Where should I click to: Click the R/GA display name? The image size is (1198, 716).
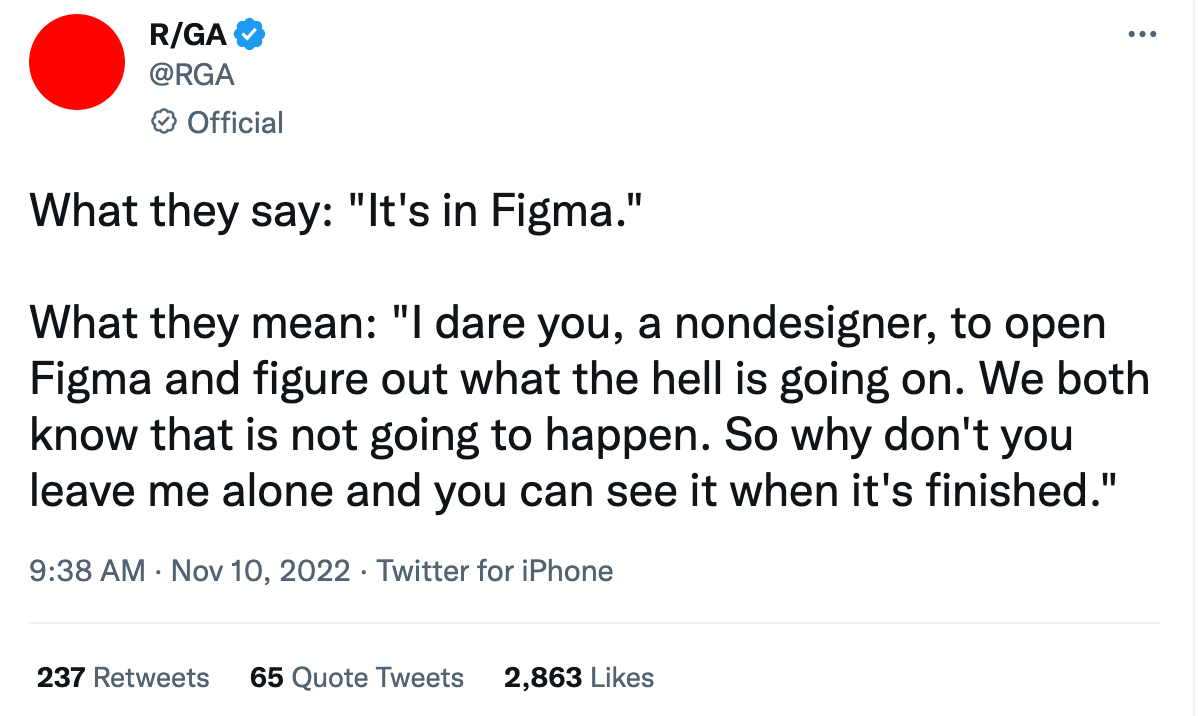click(186, 36)
